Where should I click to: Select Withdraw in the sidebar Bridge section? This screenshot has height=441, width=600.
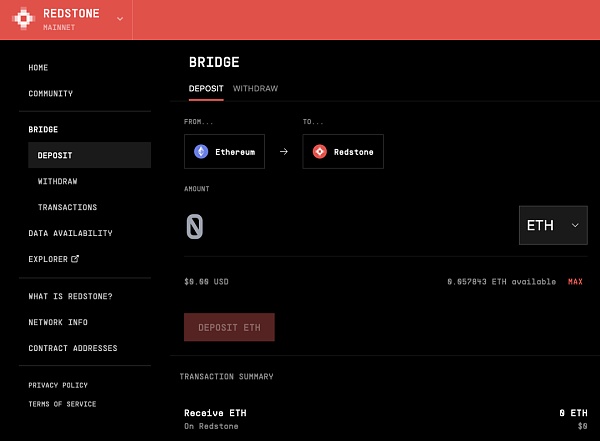point(57,182)
